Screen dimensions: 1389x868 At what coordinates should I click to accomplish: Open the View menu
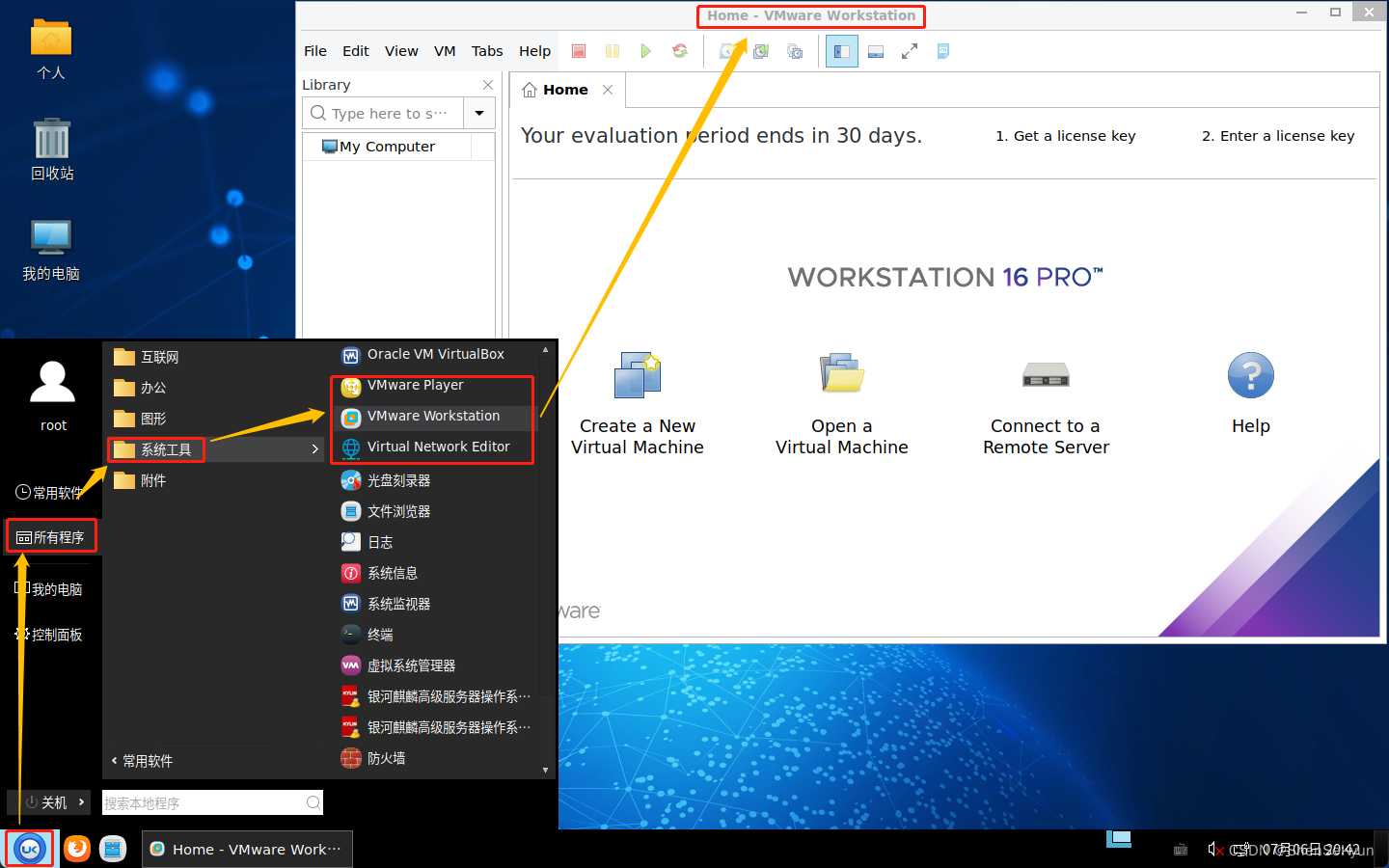(x=401, y=51)
